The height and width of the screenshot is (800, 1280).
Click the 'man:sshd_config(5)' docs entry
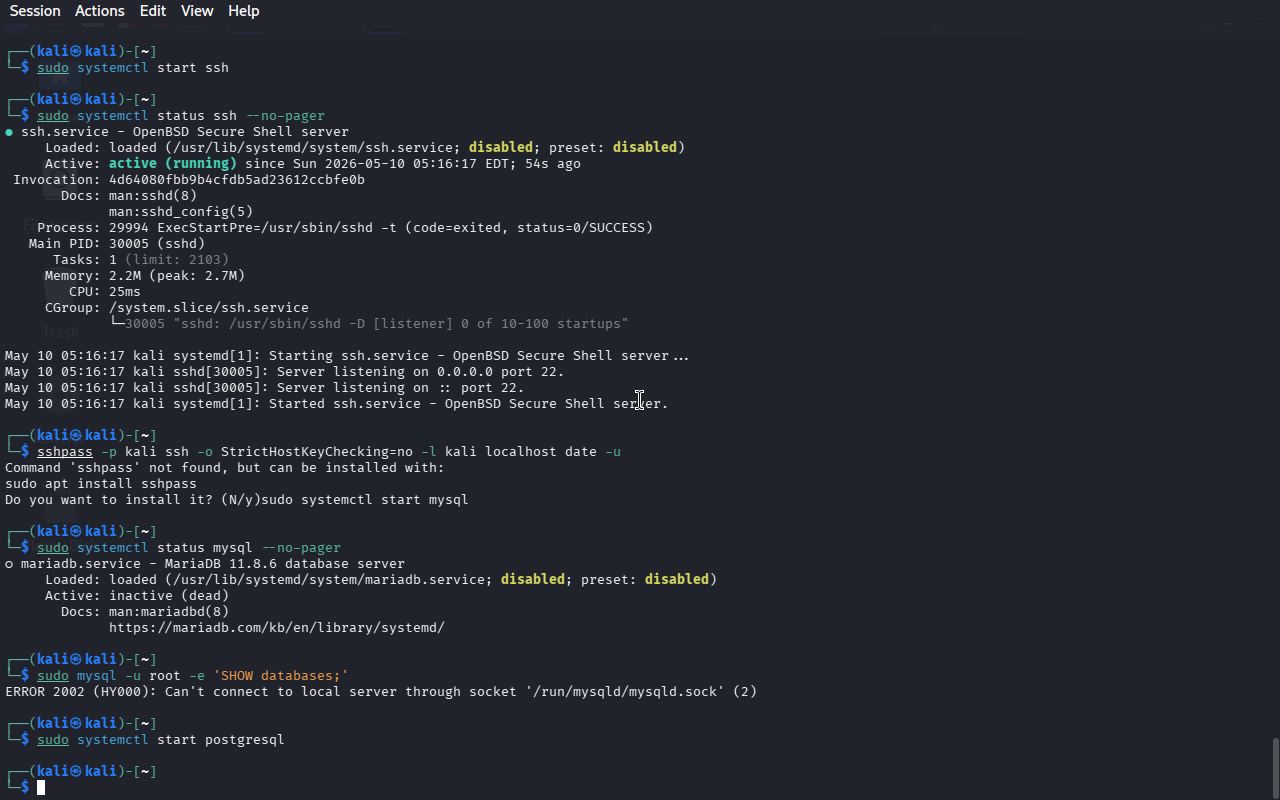181,212
